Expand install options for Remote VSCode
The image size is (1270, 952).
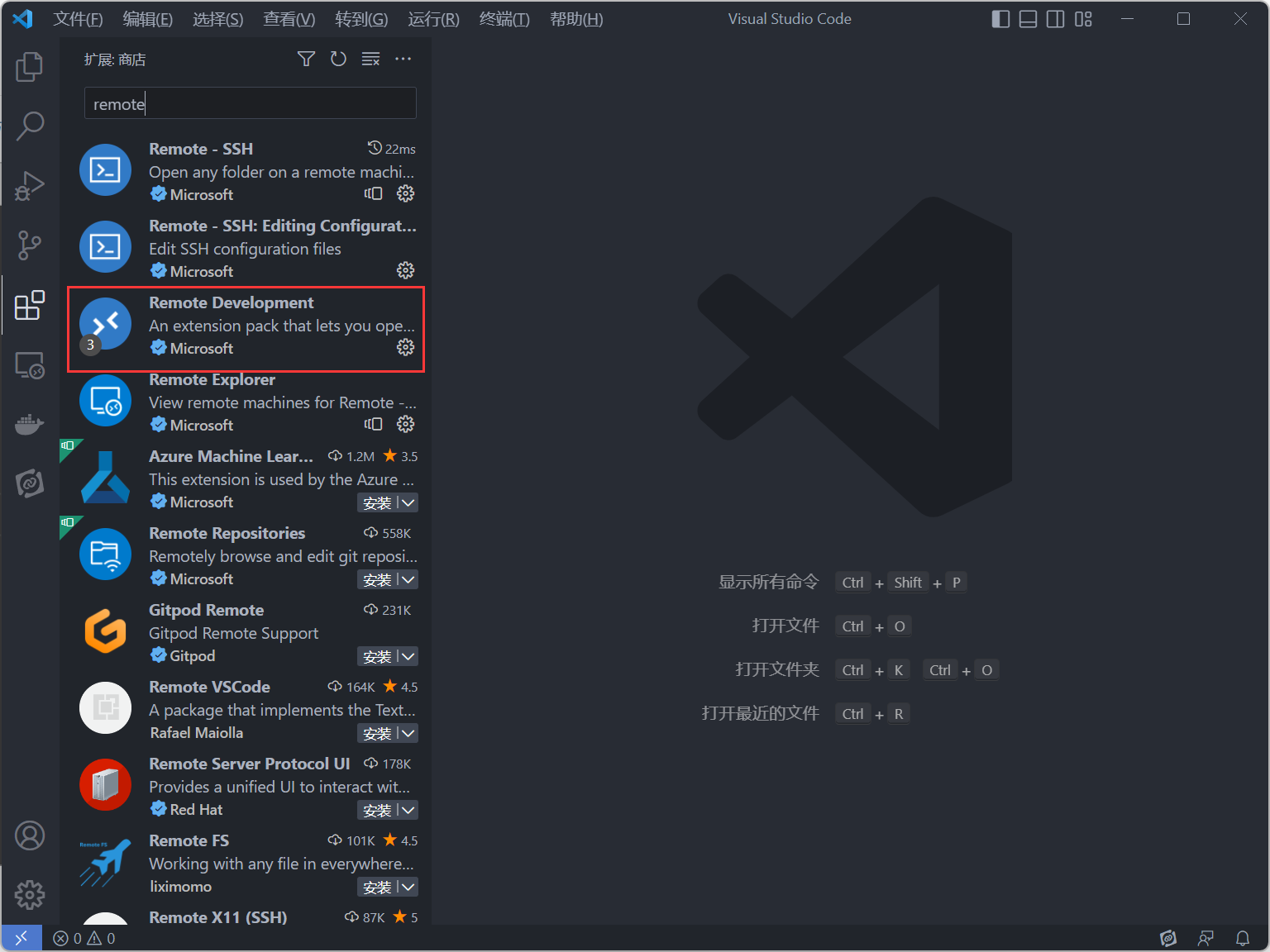pos(408,733)
